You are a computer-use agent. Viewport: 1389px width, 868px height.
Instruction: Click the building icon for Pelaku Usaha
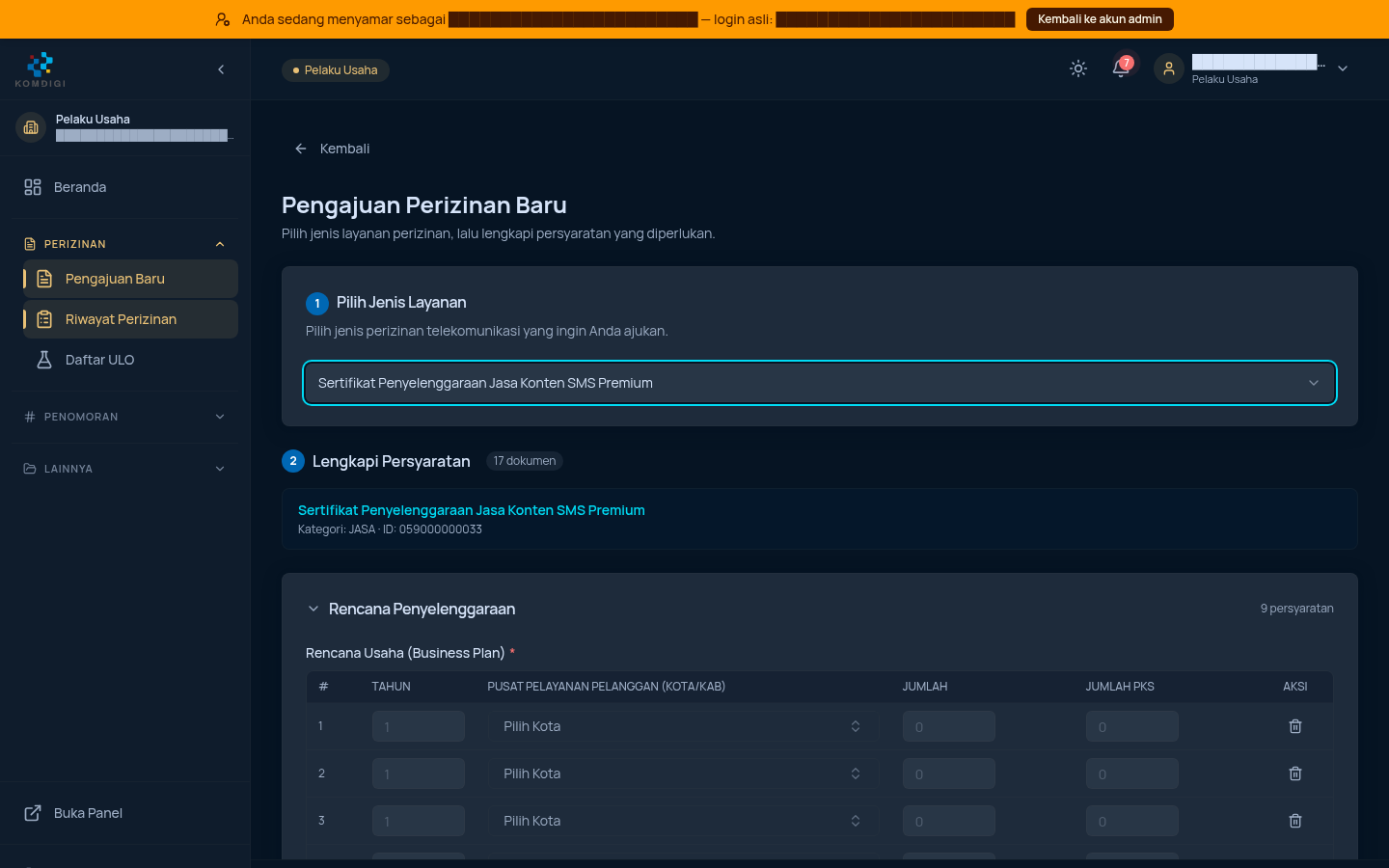31,127
